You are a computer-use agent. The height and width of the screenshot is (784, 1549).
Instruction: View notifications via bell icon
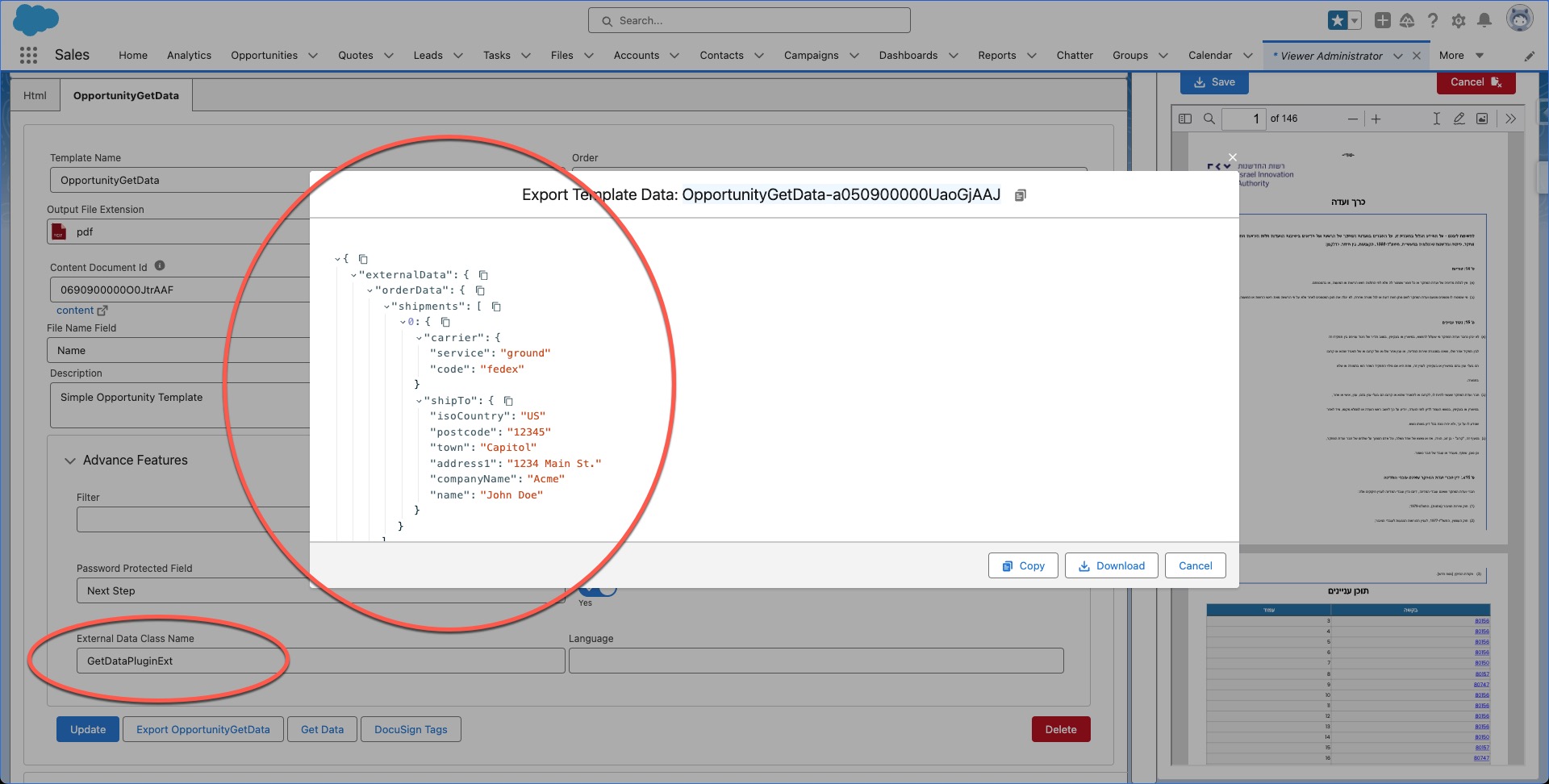point(1484,20)
